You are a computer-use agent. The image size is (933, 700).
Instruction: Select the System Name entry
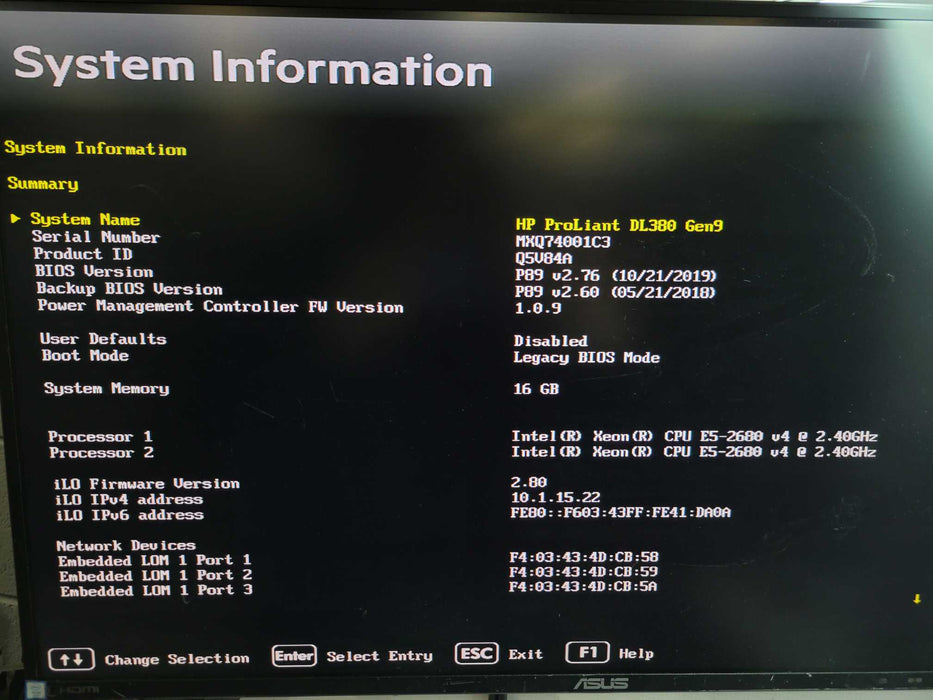[x=85, y=219]
